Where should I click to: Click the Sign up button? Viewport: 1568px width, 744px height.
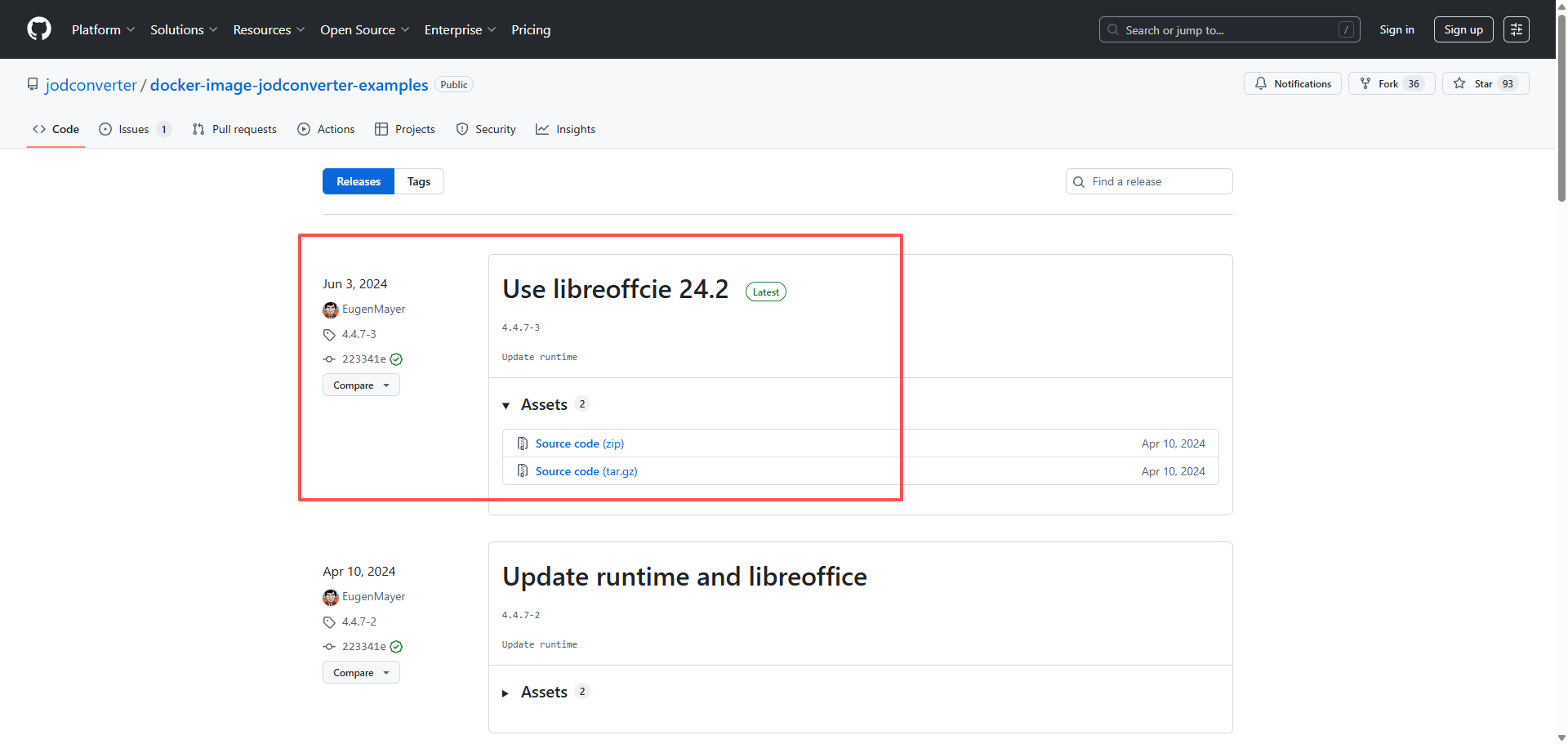pos(1463,29)
